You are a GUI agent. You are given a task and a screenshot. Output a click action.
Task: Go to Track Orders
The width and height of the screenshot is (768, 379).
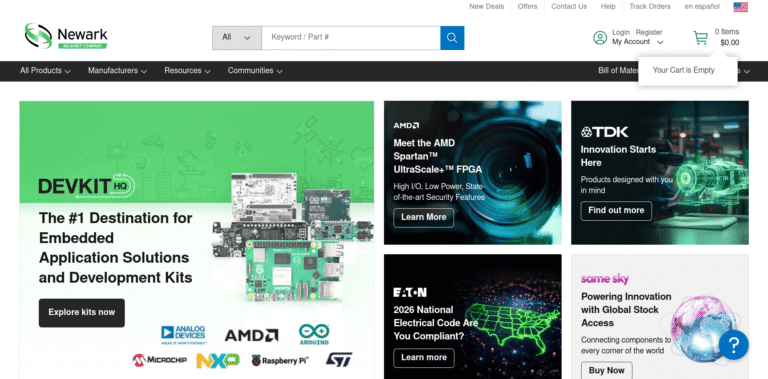(650, 6)
